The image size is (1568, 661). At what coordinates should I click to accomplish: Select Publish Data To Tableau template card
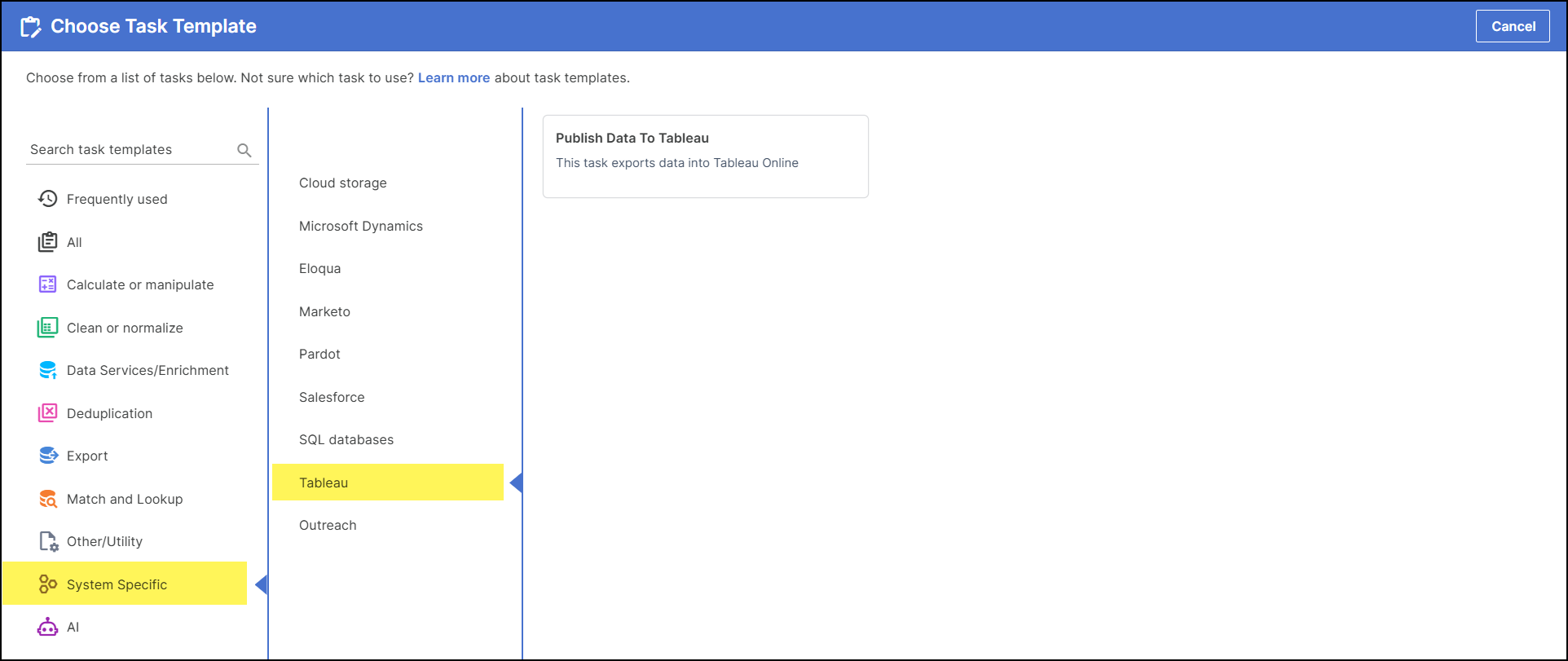(706, 156)
